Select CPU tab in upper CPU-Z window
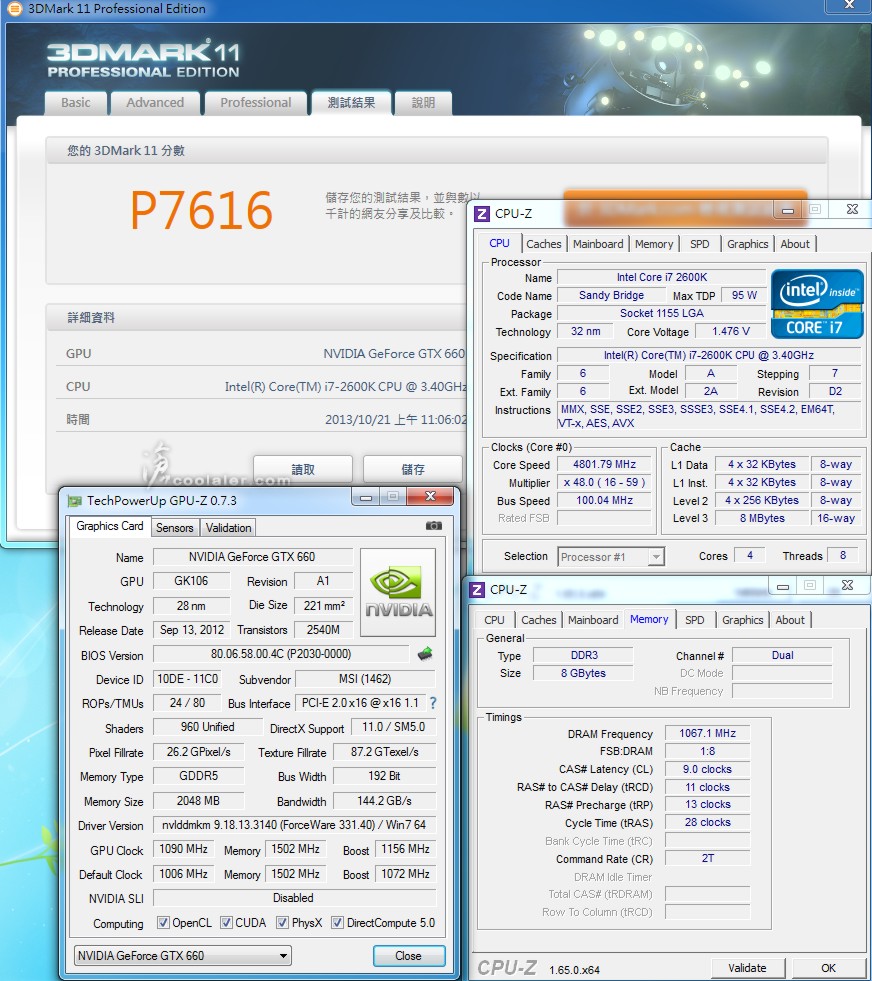Image resolution: width=872 pixels, height=981 pixels. coord(499,243)
